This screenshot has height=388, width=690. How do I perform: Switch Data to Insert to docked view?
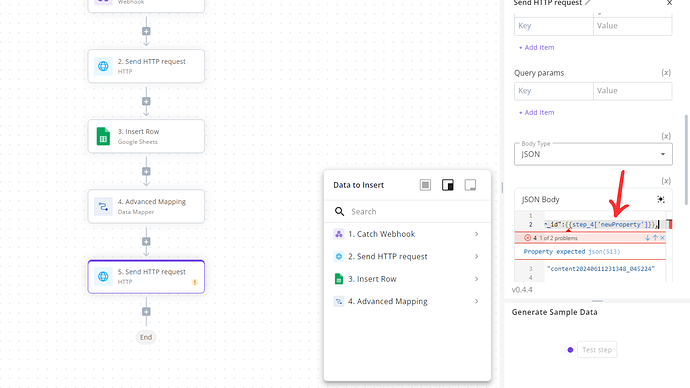pos(448,185)
